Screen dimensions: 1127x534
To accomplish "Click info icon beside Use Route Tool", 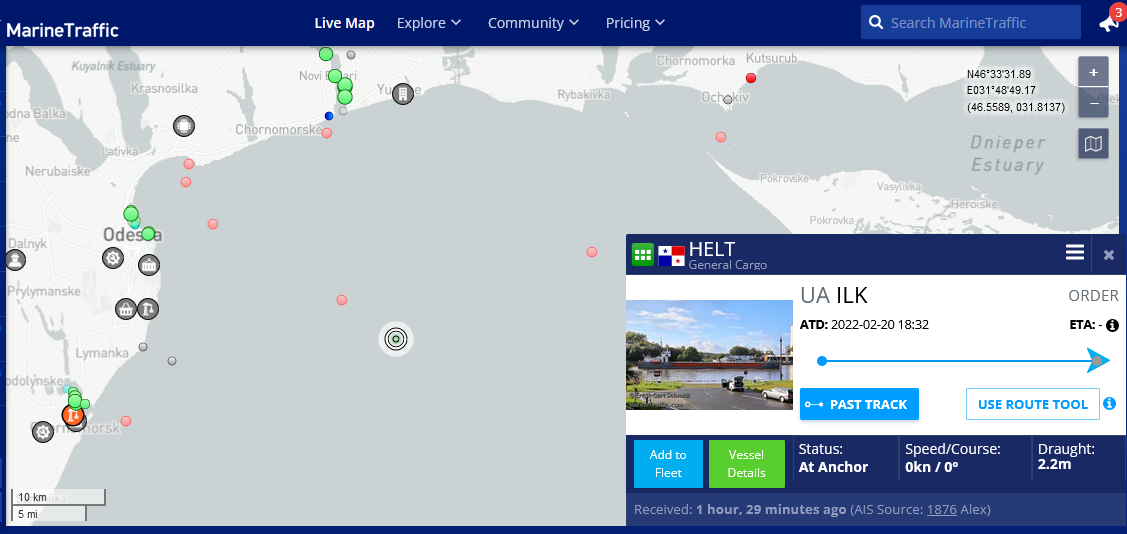I will click(x=1109, y=404).
